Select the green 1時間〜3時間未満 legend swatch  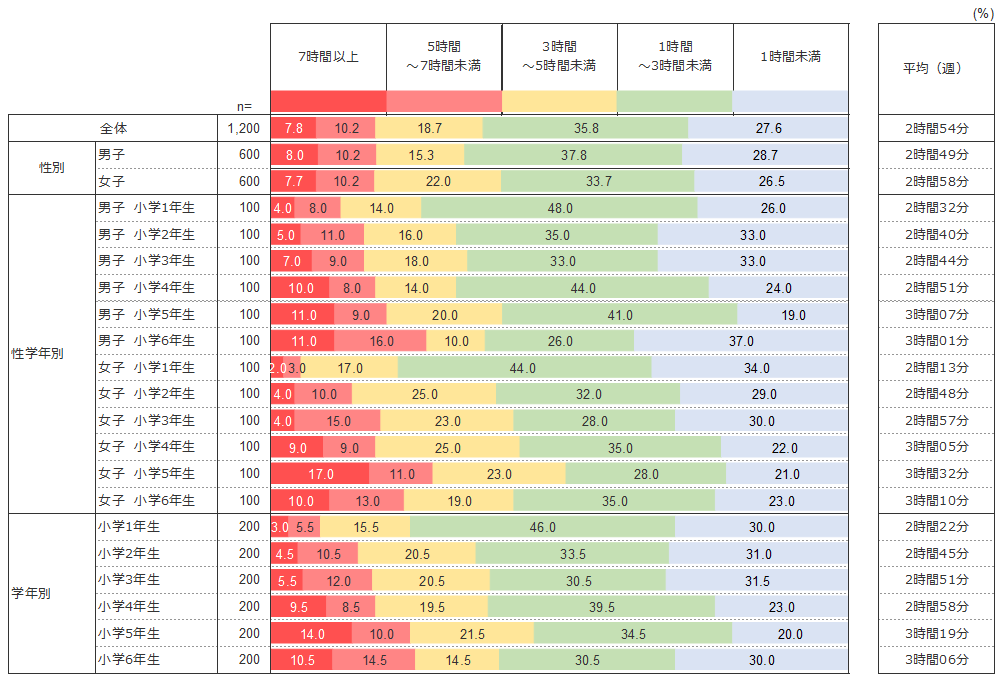(x=675, y=102)
